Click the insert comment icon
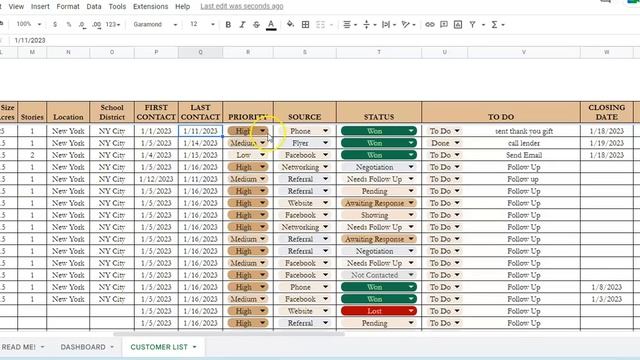The width and height of the screenshot is (640, 360). [x=444, y=24]
